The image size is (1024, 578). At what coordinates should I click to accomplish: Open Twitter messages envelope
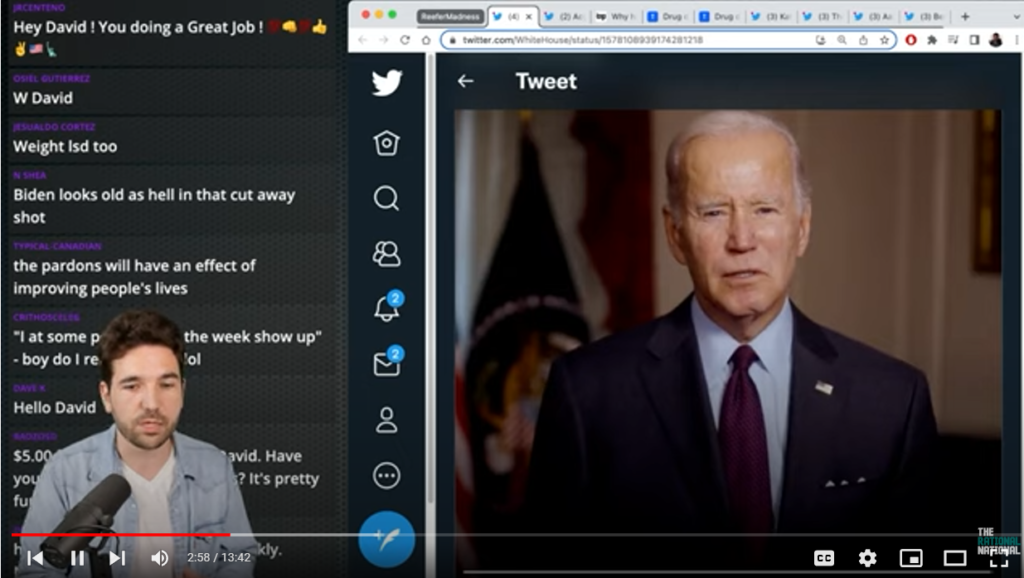point(386,364)
